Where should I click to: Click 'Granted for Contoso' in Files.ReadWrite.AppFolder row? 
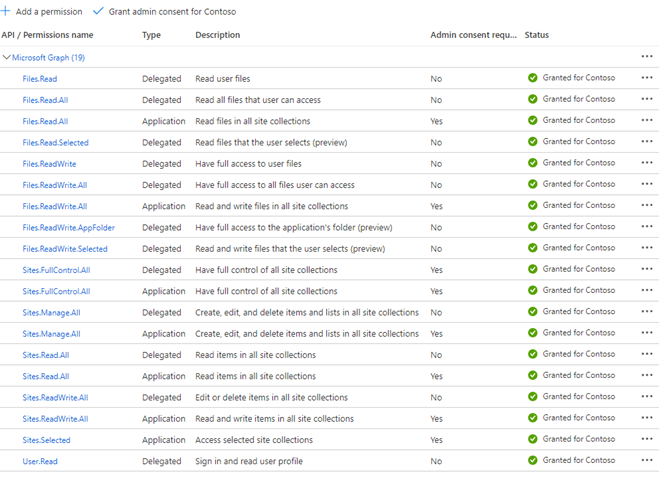[579, 227]
